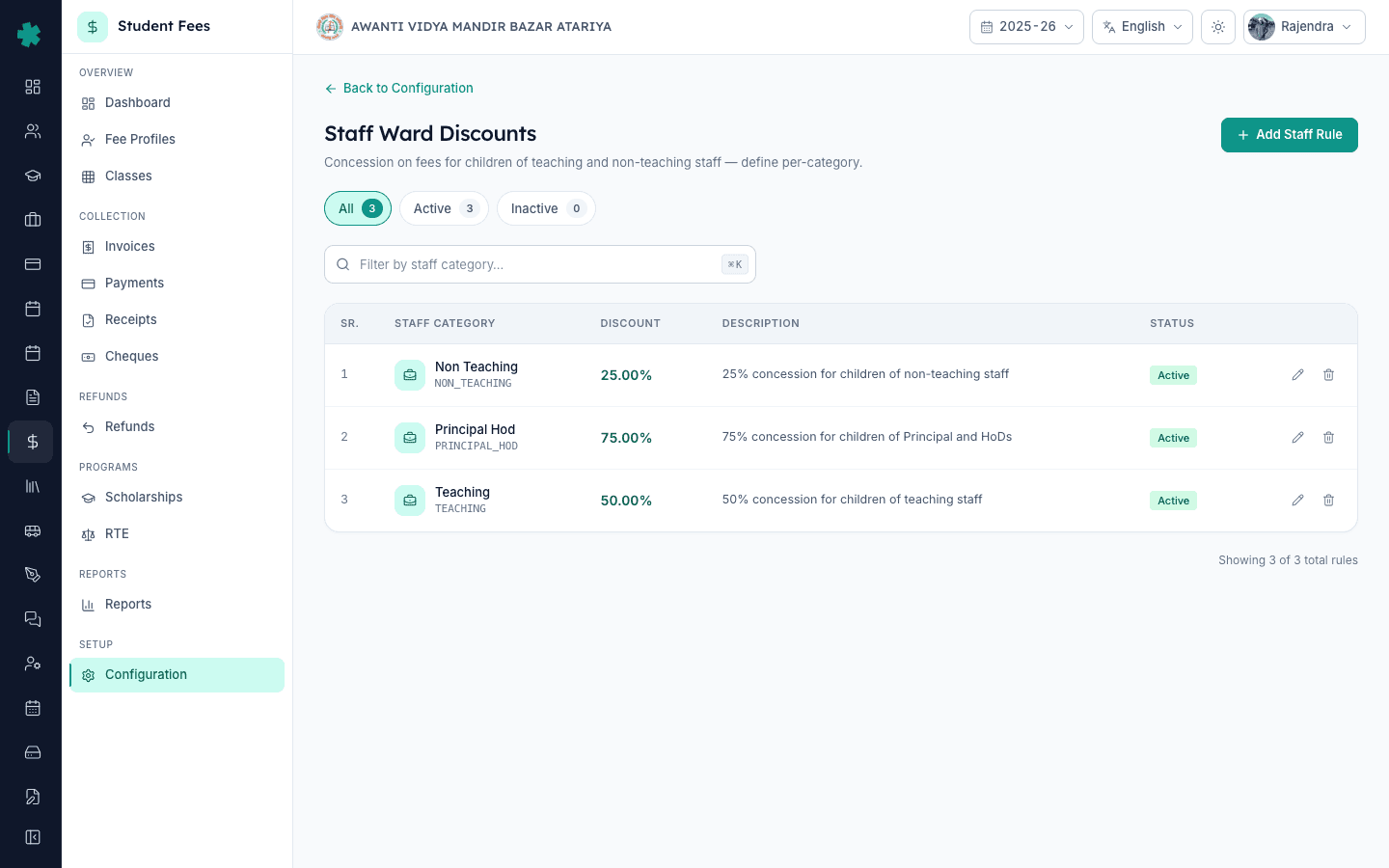The image size is (1389, 868).
Task: Open Reports in sidebar
Action: point(177,605)
